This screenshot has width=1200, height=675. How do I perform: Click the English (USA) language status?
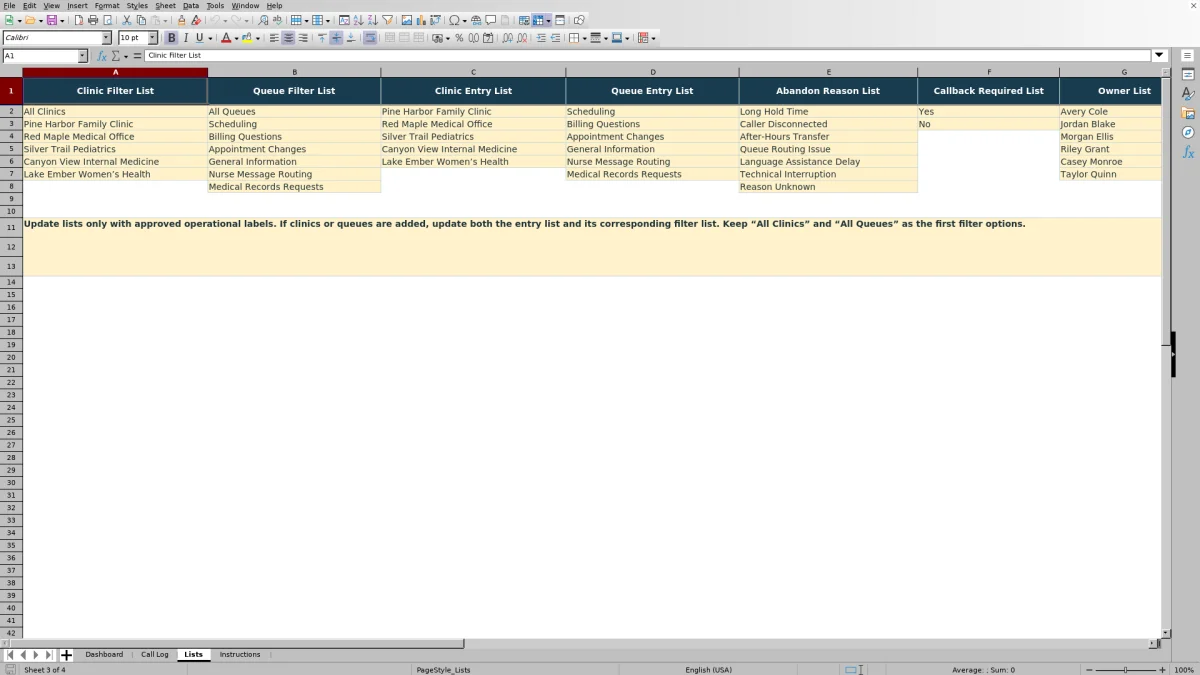point(708,670)
